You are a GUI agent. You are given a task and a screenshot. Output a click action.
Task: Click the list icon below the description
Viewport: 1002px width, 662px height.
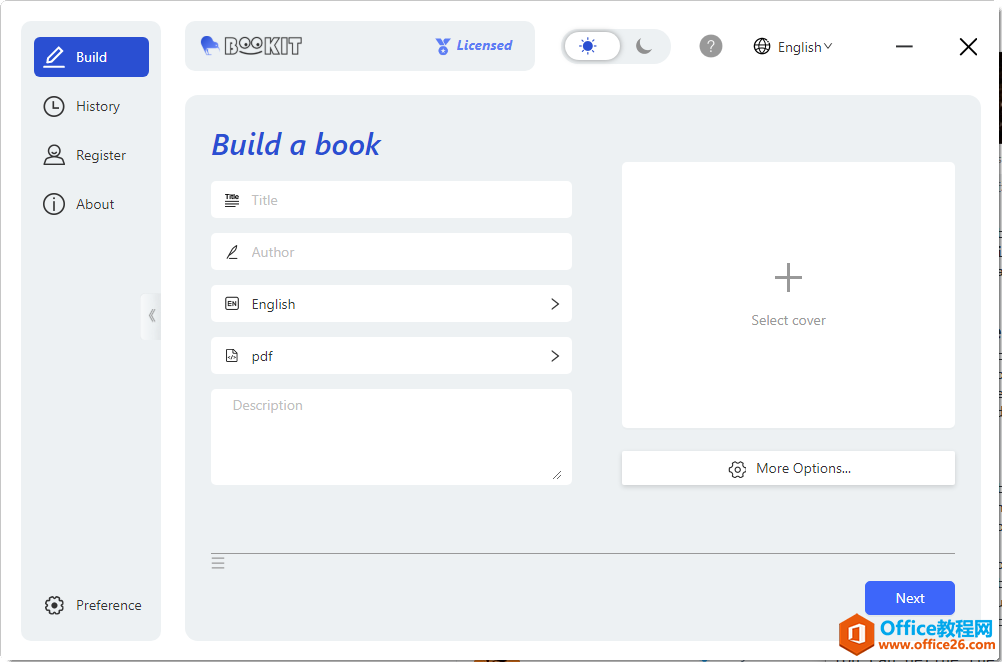pyautogui.click(x=218, y=563)
